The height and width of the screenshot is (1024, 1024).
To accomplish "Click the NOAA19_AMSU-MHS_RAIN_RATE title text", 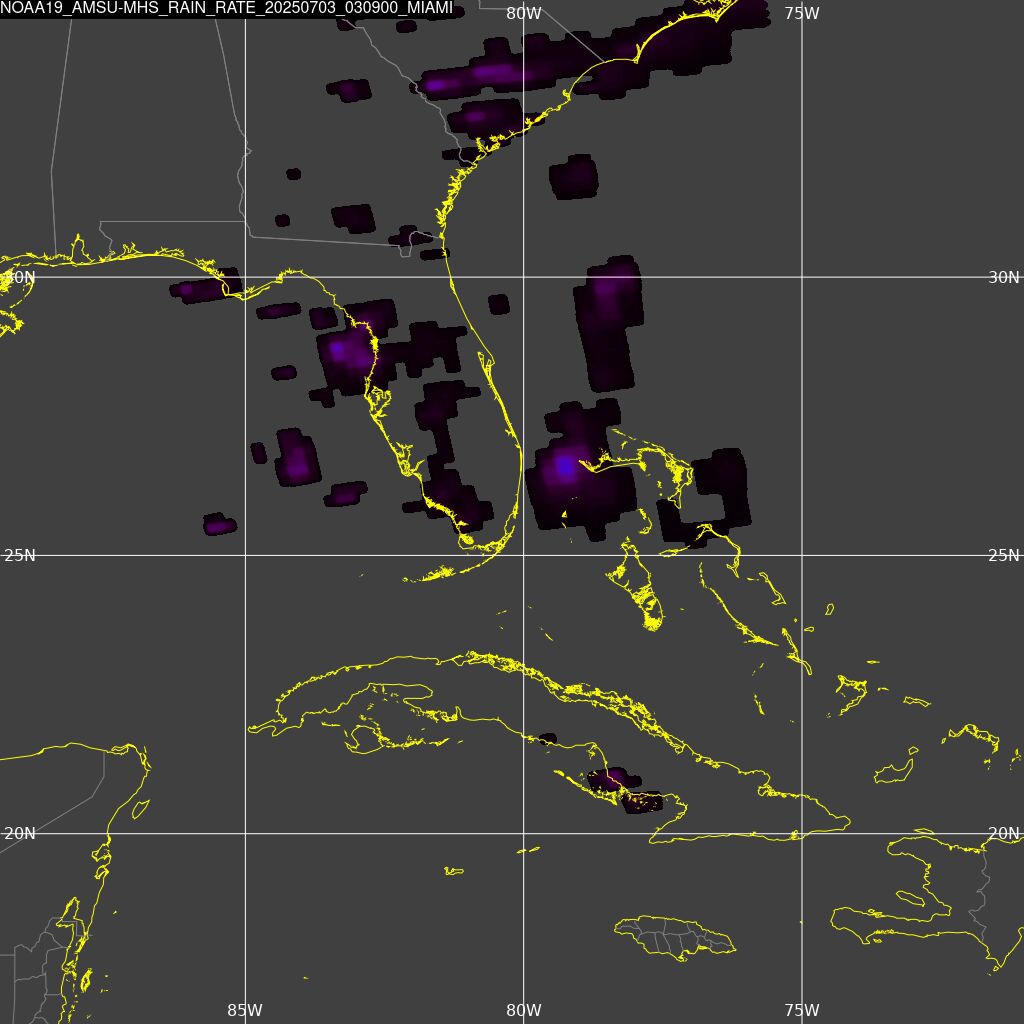I will [x=226, y=8].
